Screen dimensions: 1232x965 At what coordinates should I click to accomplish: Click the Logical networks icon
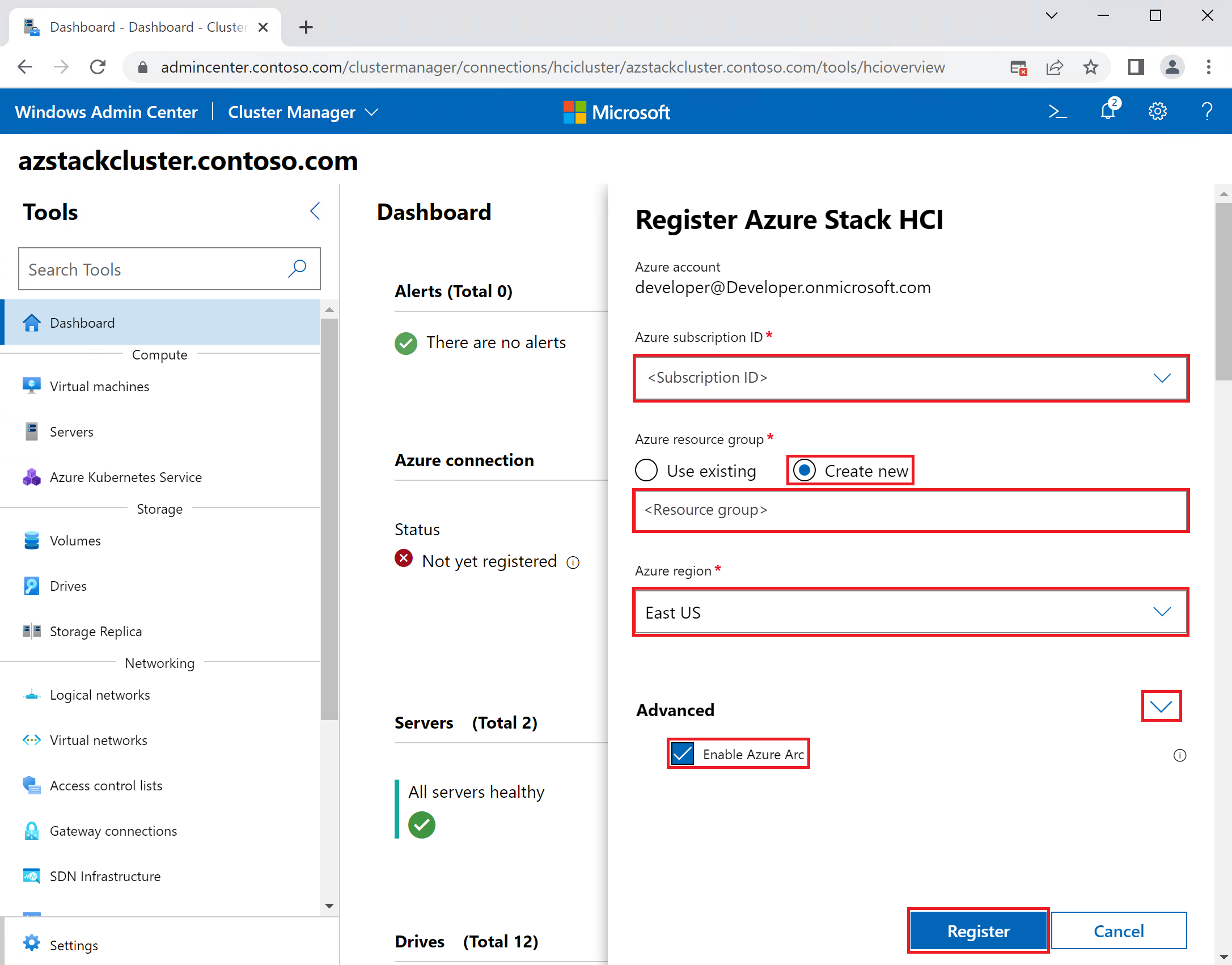[x=32, y=695]
